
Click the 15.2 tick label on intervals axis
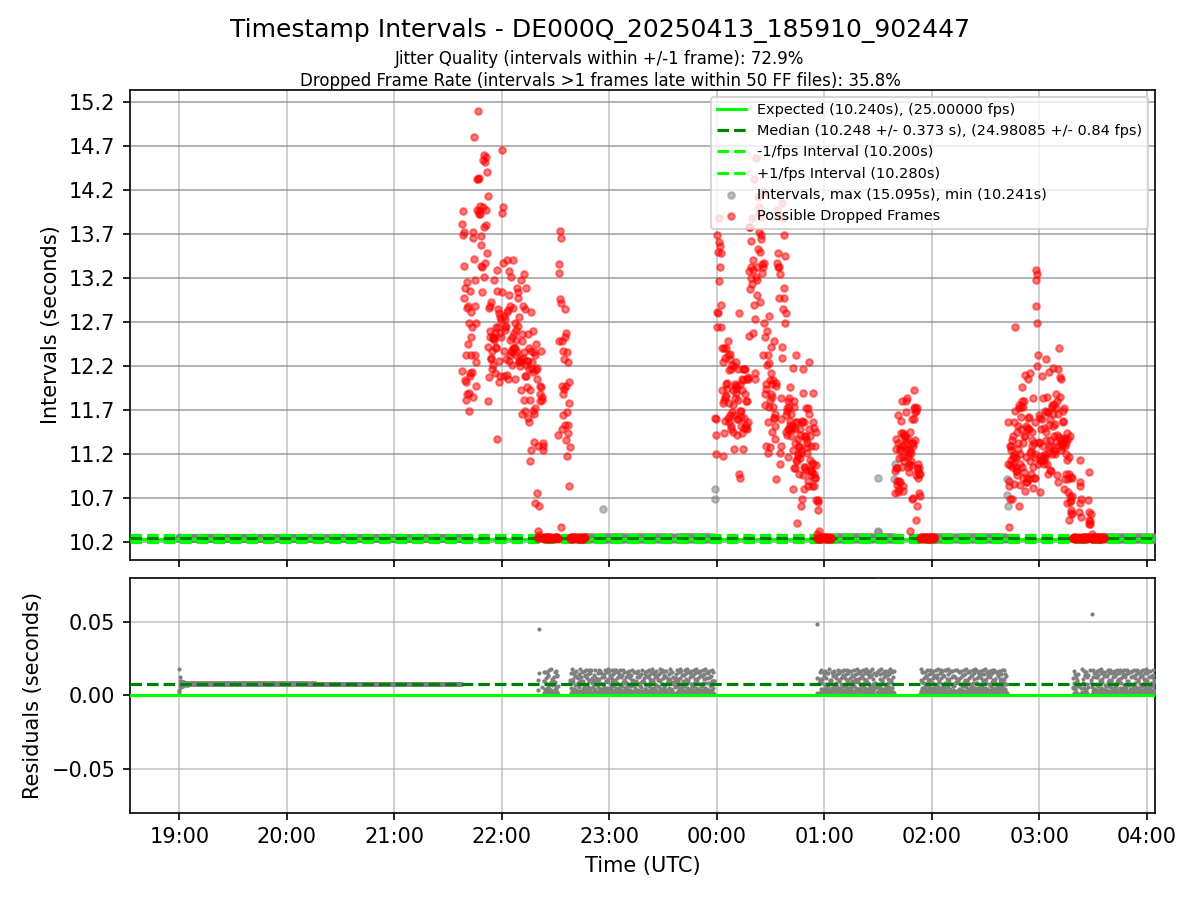94,103
